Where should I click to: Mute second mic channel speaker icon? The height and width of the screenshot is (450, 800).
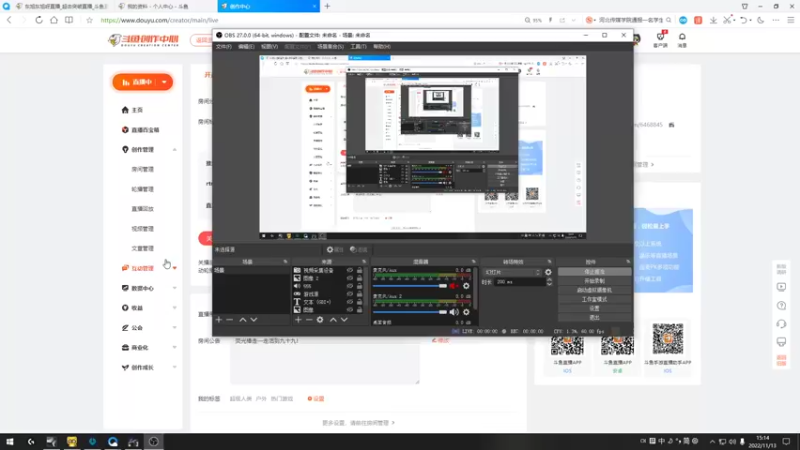click(x=454, y=312)
